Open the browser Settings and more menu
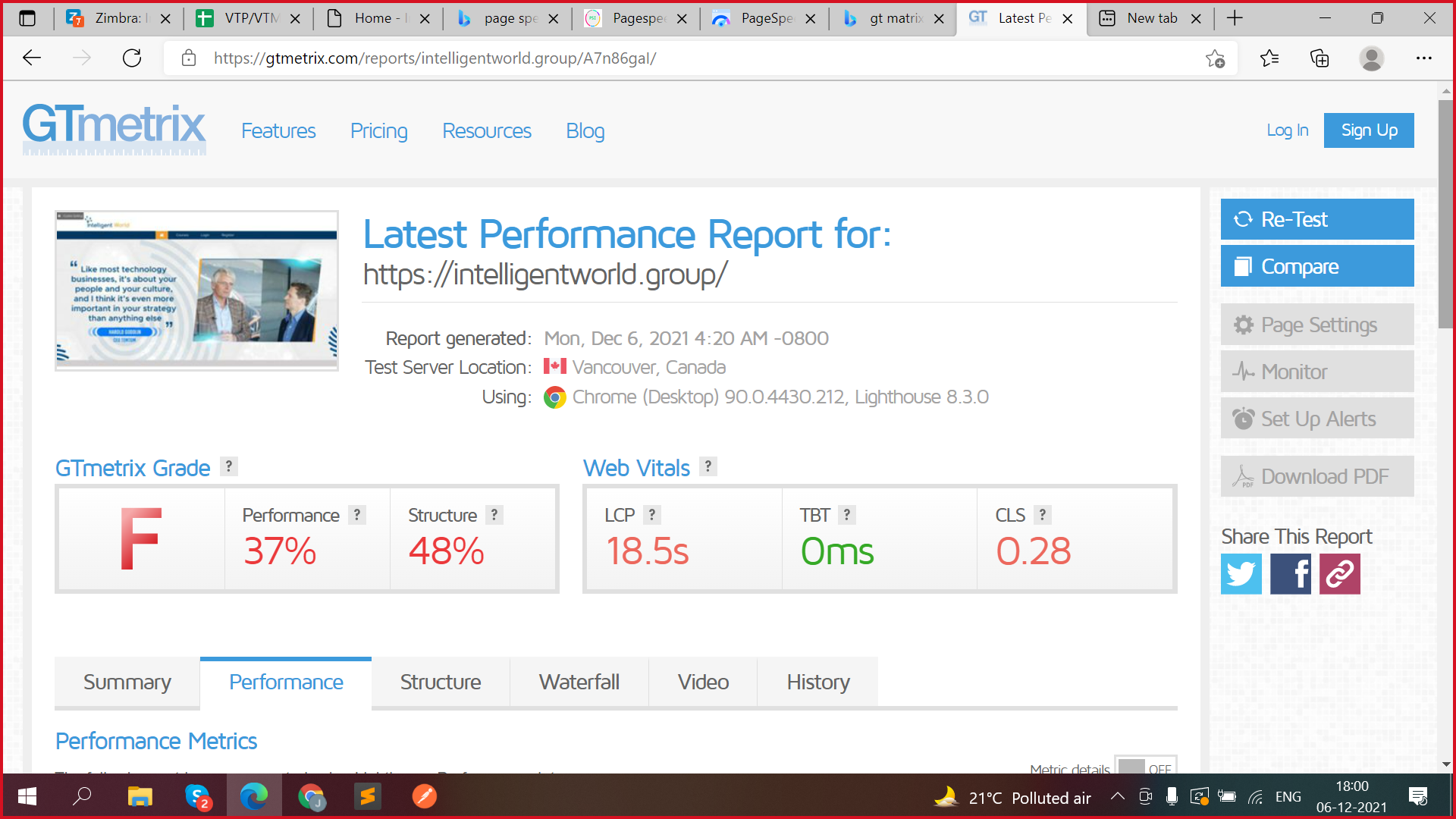 1424,58
